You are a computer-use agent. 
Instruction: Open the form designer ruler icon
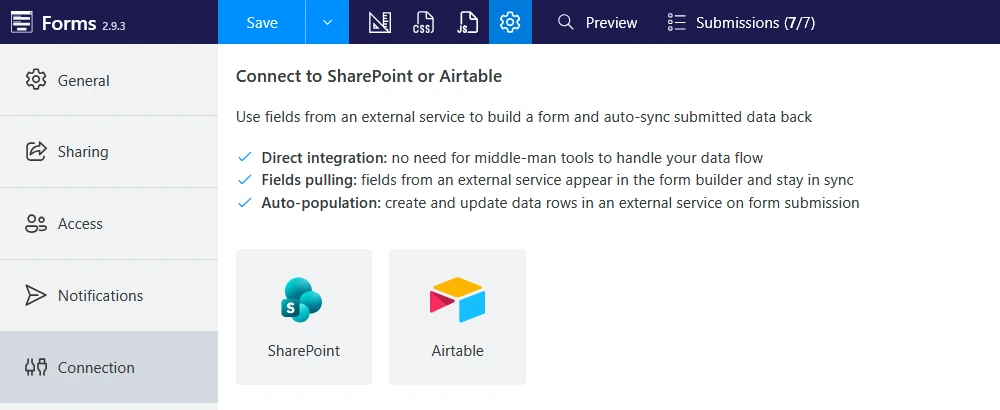[x=379, y=22]
